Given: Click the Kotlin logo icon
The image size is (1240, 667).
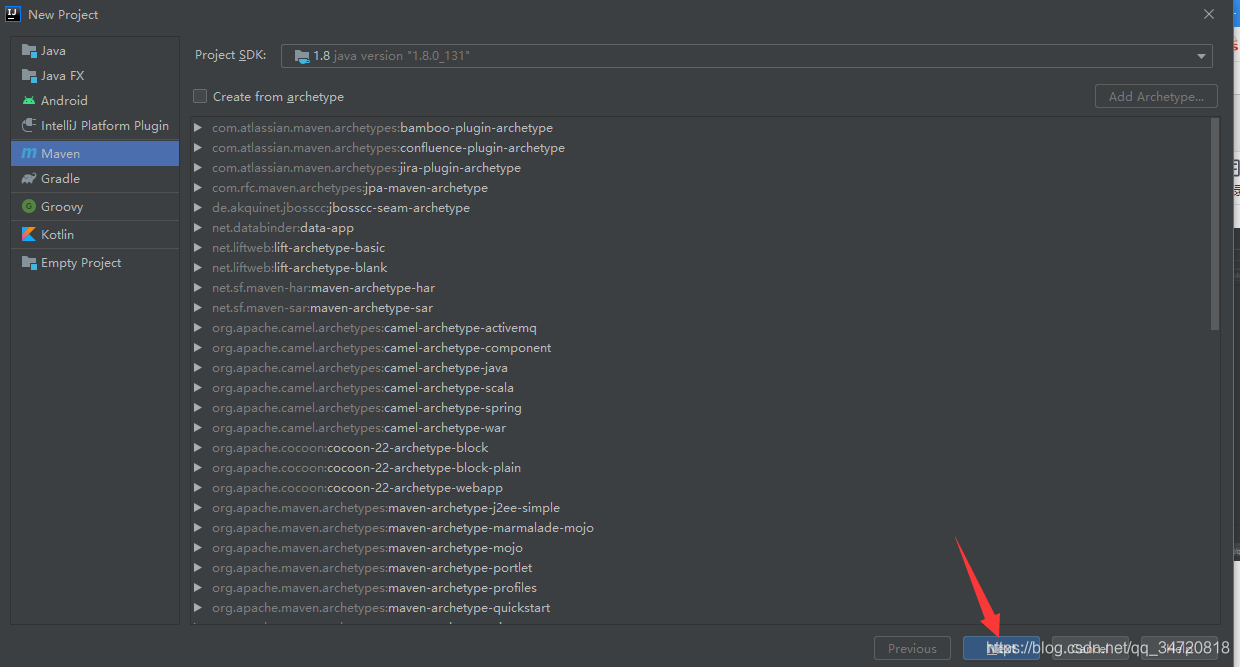Looking at the screenshot, I should pyautogui.click(x=28, y=235).
